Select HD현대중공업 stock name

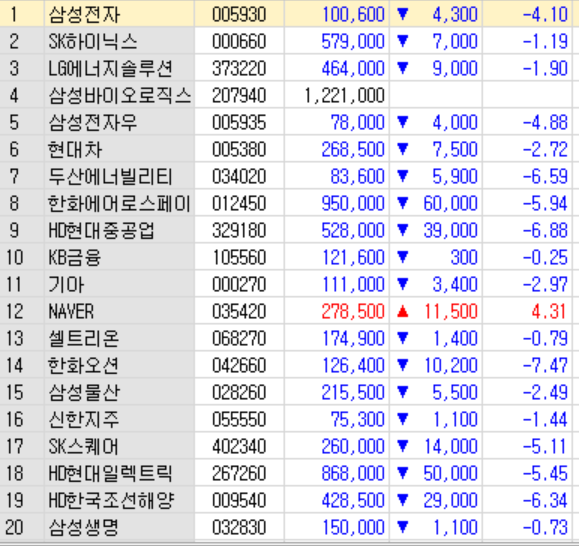[x=101, y=230]
